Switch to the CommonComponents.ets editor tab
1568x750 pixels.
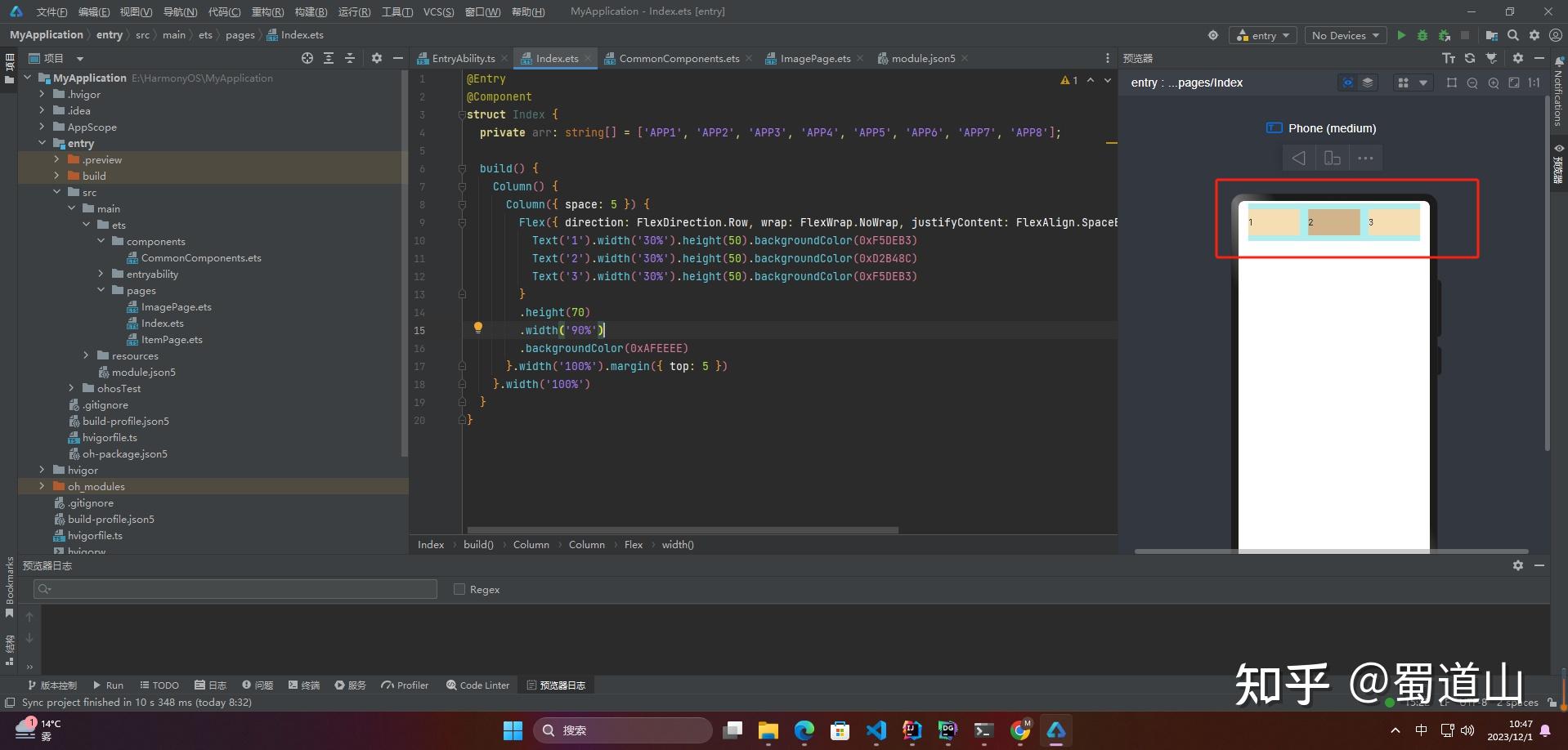click(x=679, y=58)
